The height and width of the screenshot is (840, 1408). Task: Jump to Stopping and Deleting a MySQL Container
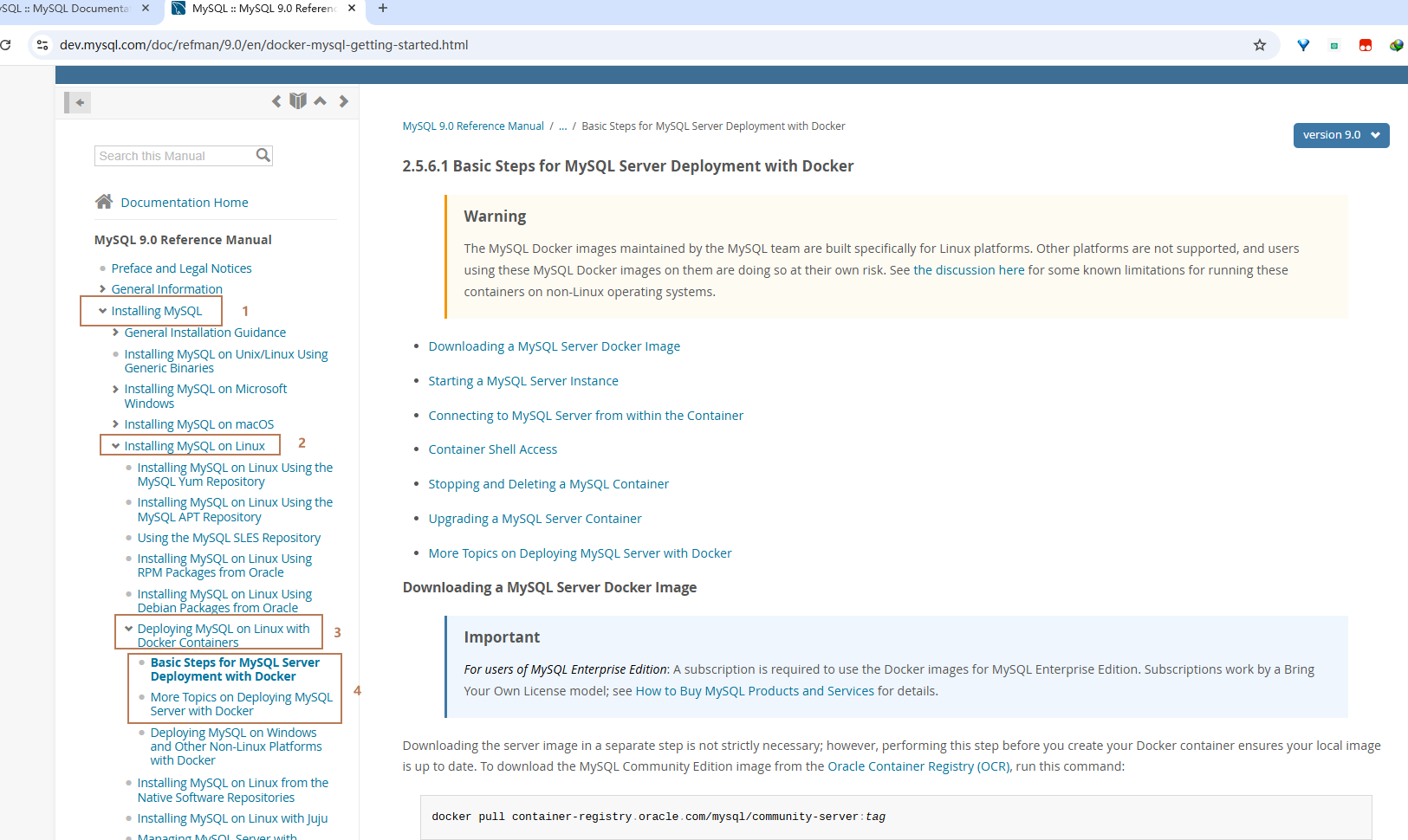[x=548, y=484]
